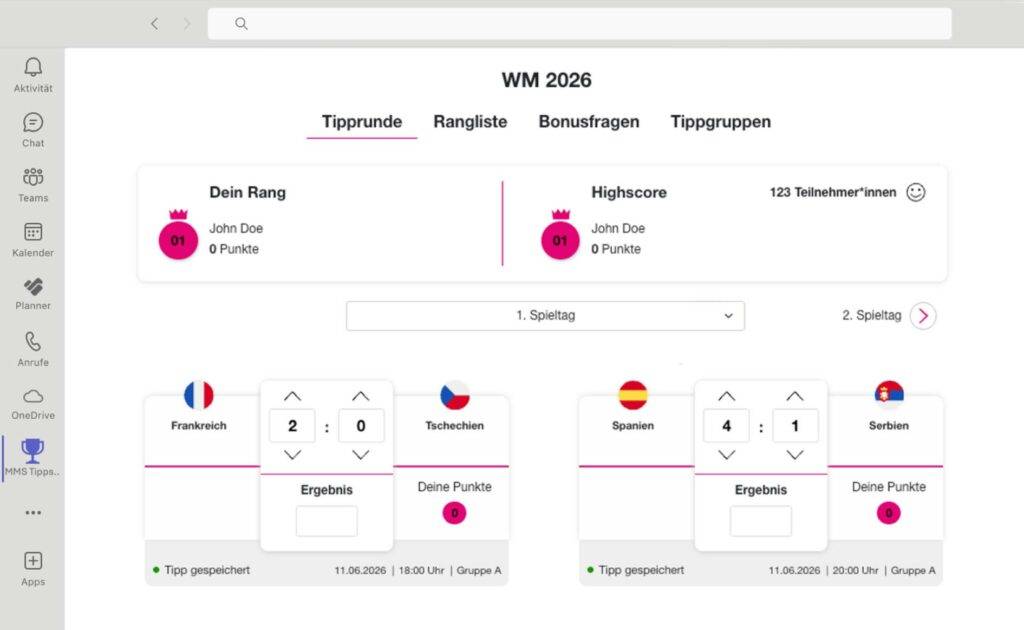The width and height of the screenshot is (1024, 630).
Task: Click the smiley icon next to 123 Teilnehmer*innen
Action: pyautogui.click(x=916, y=192)
